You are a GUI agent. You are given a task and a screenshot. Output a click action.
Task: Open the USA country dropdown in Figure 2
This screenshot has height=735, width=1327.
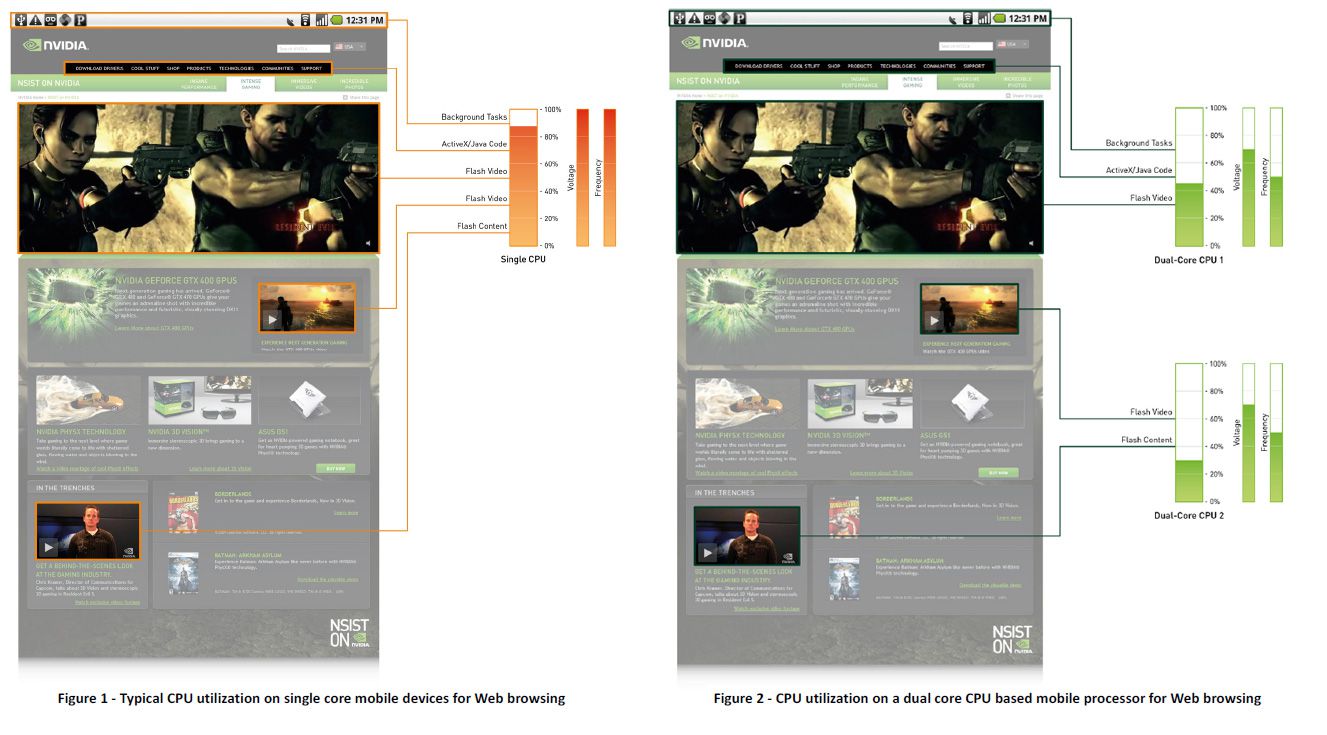1012,44
